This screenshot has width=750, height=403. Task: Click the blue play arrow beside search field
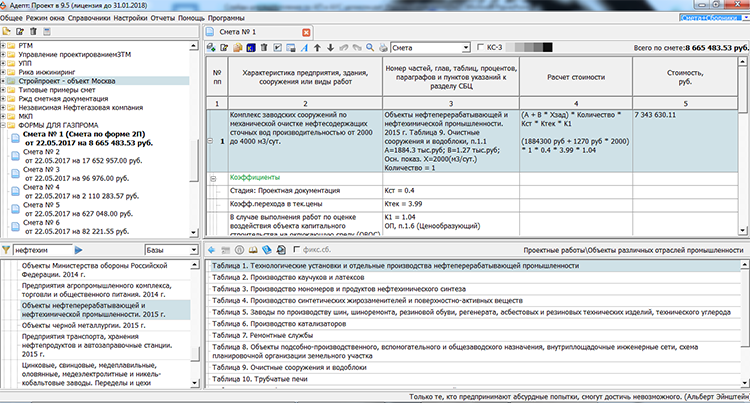coord(78,250)
